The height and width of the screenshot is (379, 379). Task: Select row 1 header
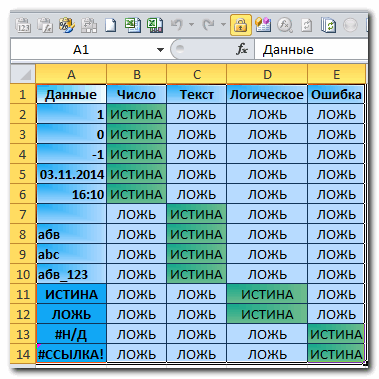(x=23, y=94)
